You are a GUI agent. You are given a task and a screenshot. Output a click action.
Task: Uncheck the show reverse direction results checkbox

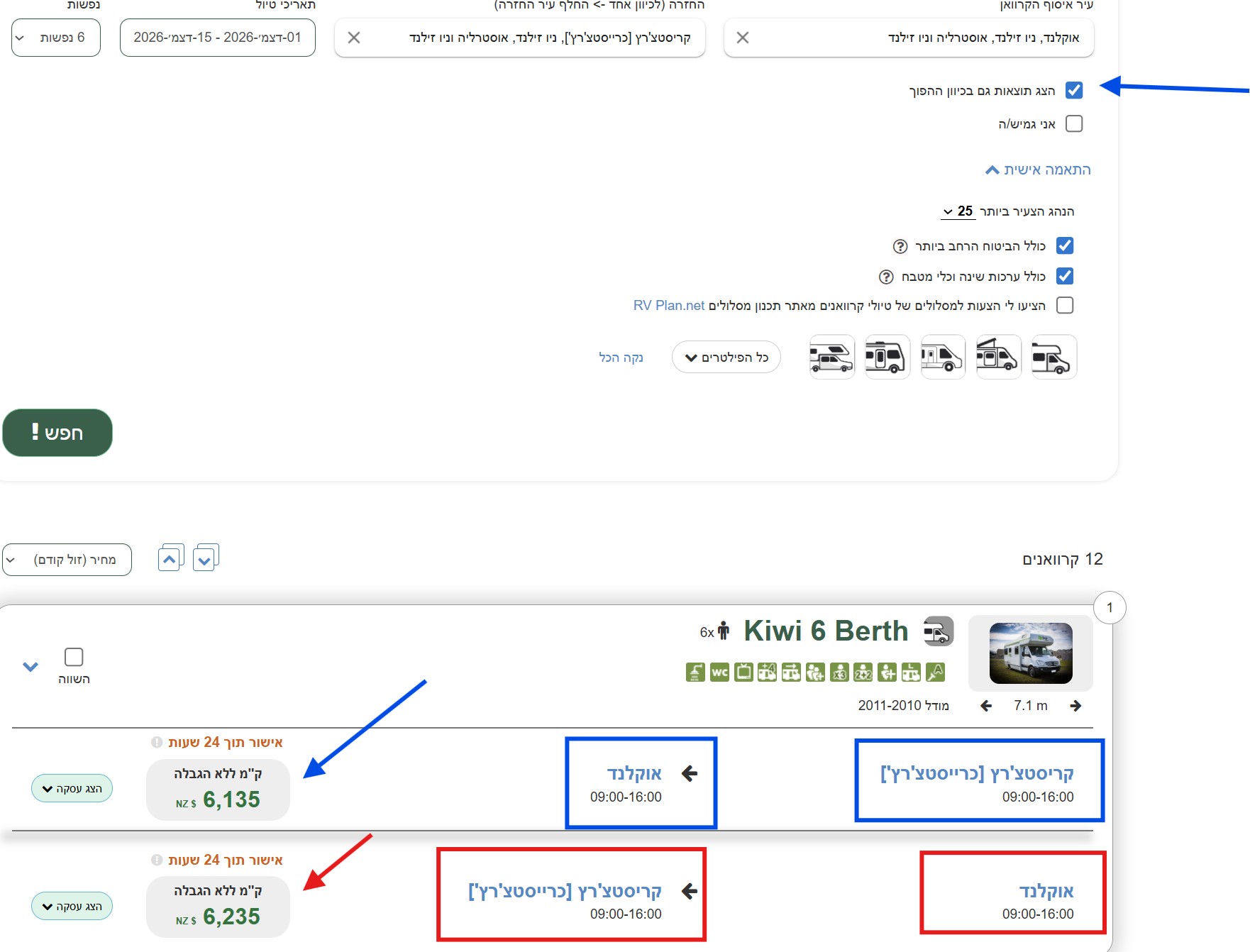1074,91
